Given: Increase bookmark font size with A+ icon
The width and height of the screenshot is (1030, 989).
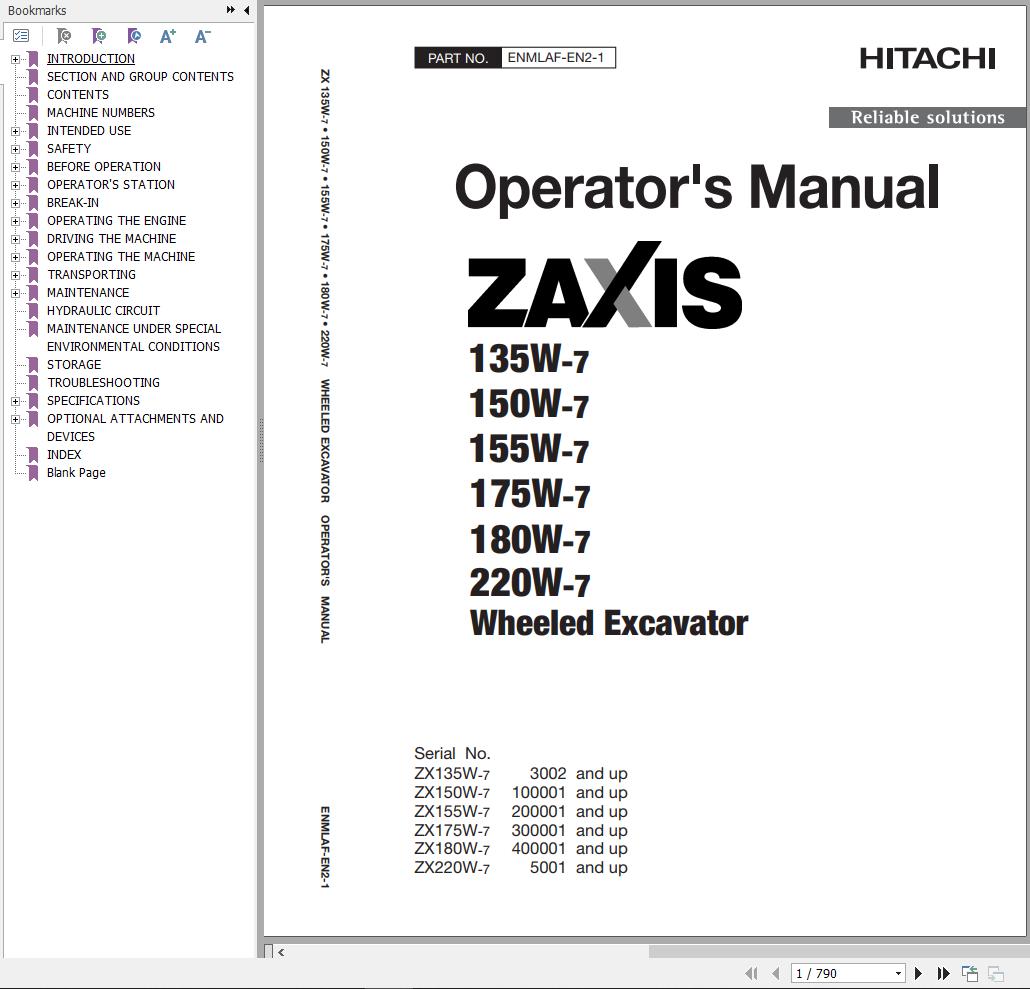Looking at the screenshot, I should click(168, 35).
